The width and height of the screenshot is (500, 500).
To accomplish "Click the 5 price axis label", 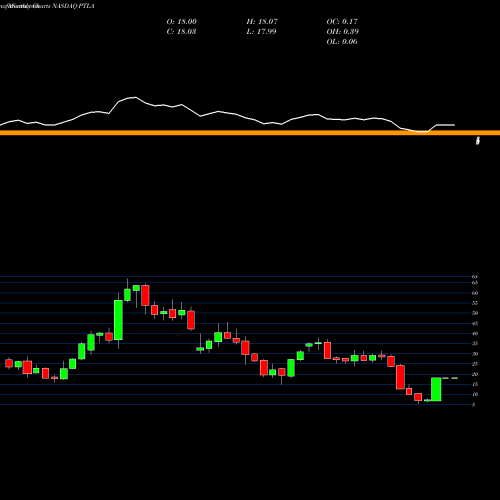I will (x=474, y=405).
